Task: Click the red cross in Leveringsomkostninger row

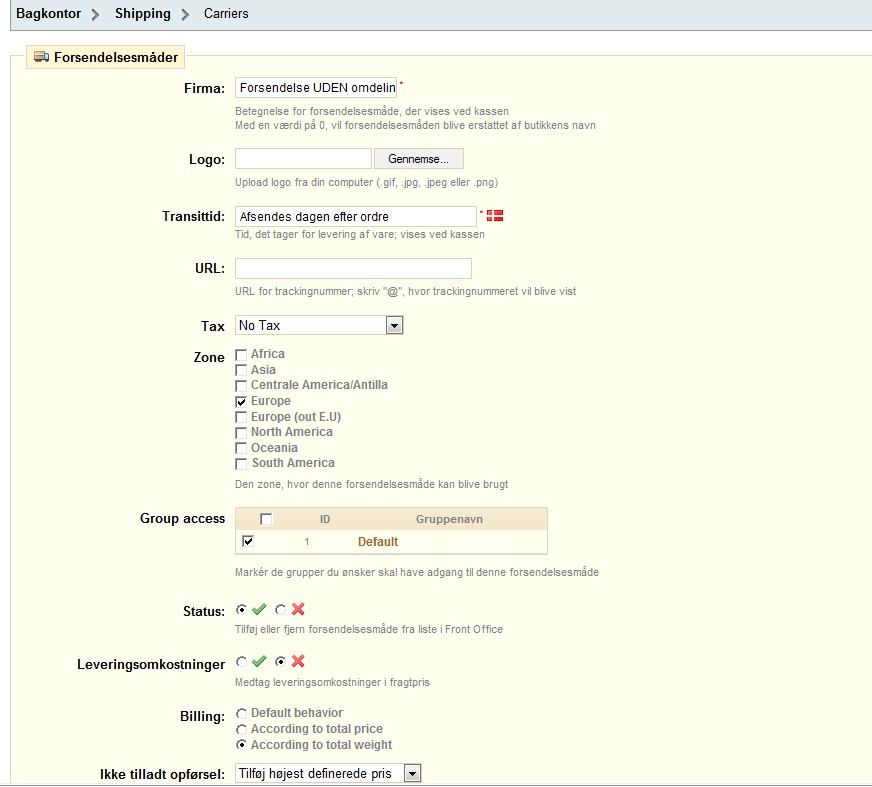Action: pos(298,661)
